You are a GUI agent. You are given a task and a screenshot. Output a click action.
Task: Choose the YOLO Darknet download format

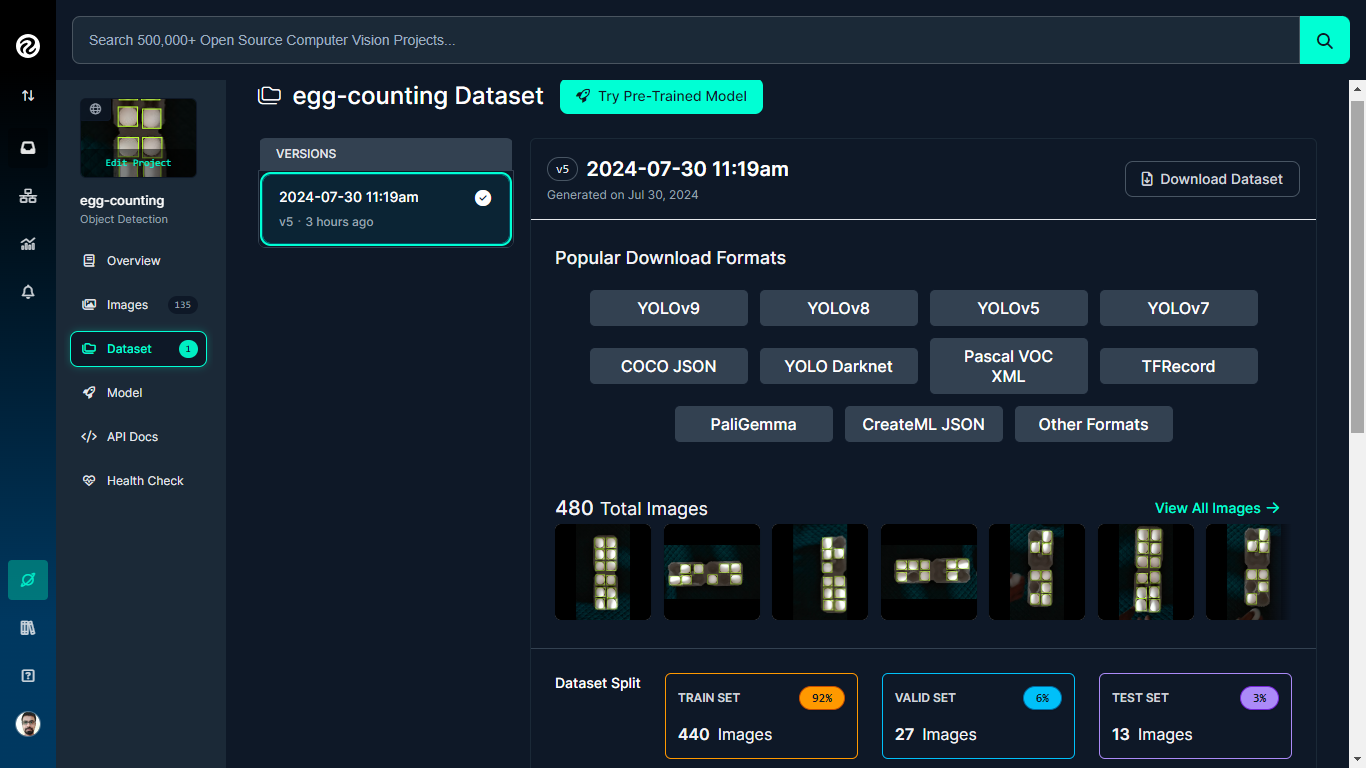[x=839, y=366]
